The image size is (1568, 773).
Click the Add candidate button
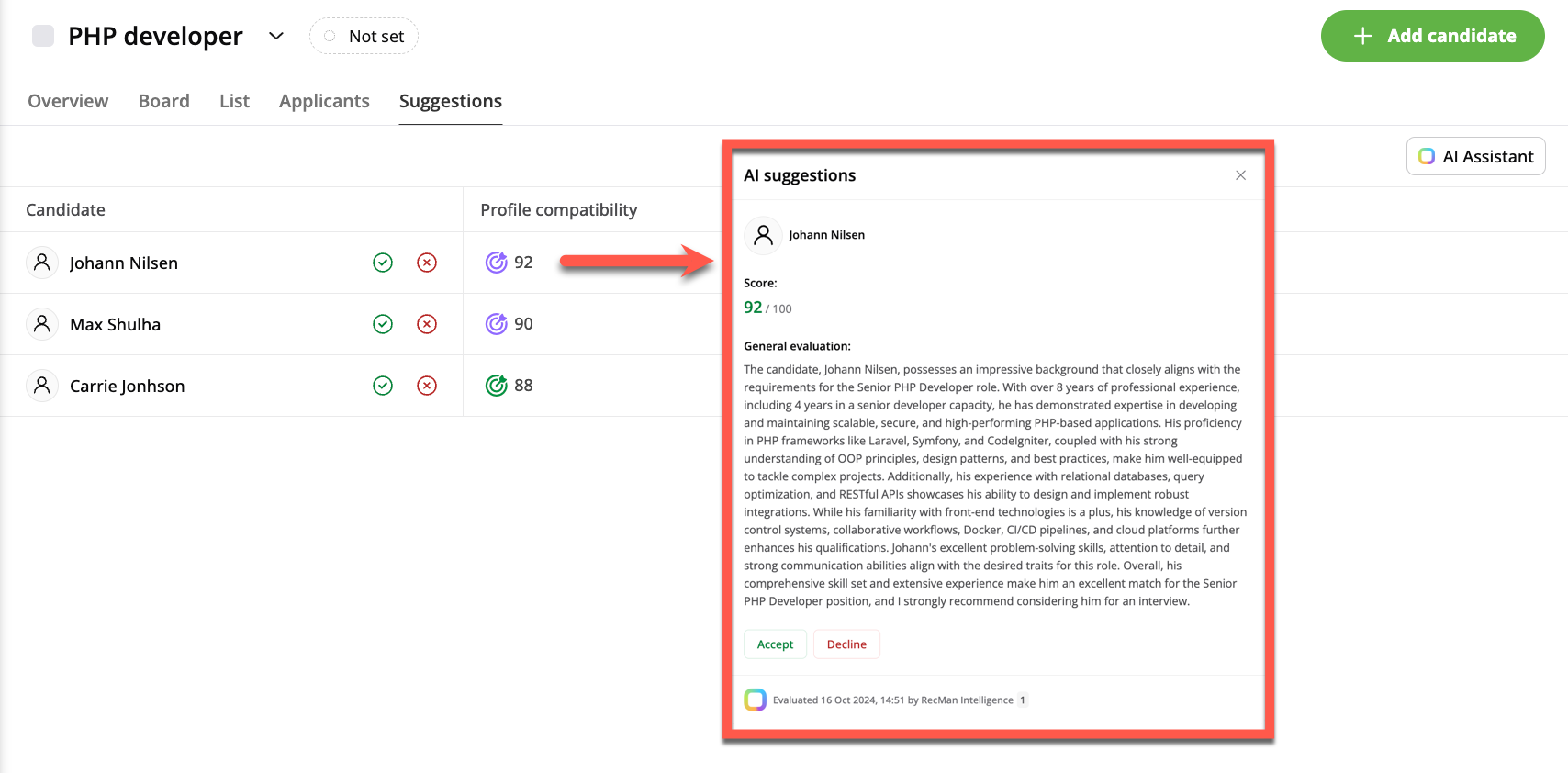pyautogui.click(x=1432, y=36)
